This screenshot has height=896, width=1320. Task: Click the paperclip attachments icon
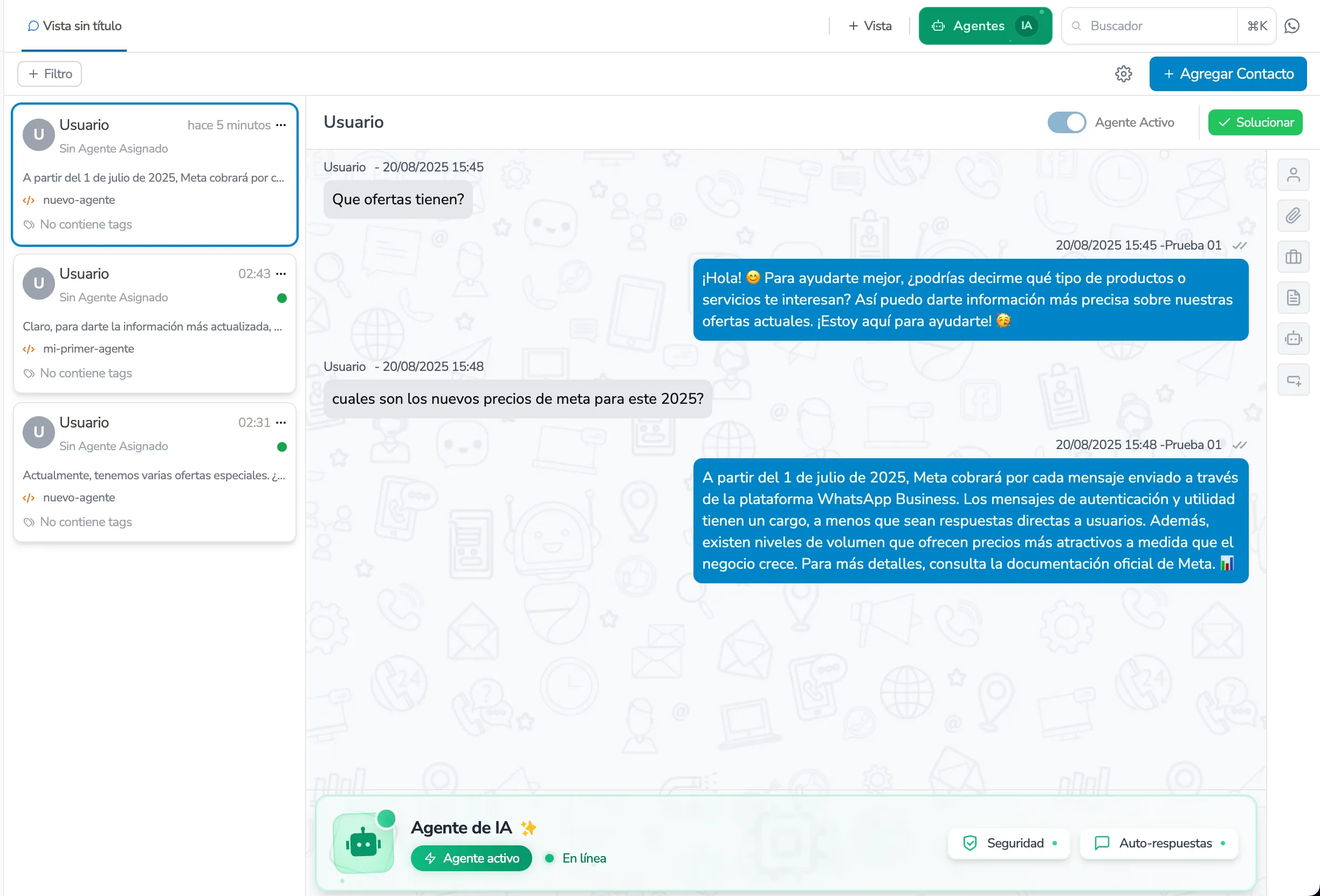click(1294, 216)
